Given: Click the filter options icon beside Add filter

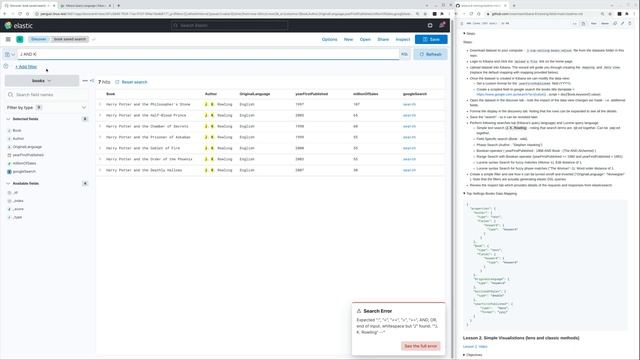Looking at the screenshot, I should tap(6, 66).
